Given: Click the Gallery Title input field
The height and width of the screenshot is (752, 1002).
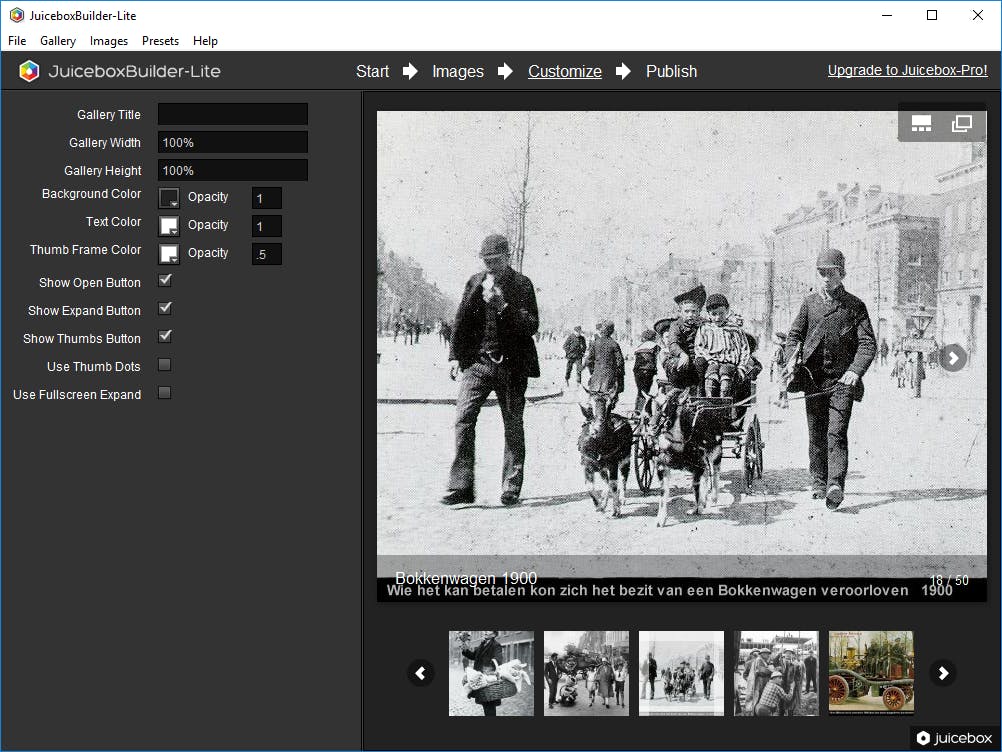Looking at the screenshot, I should tap(232, 115).
